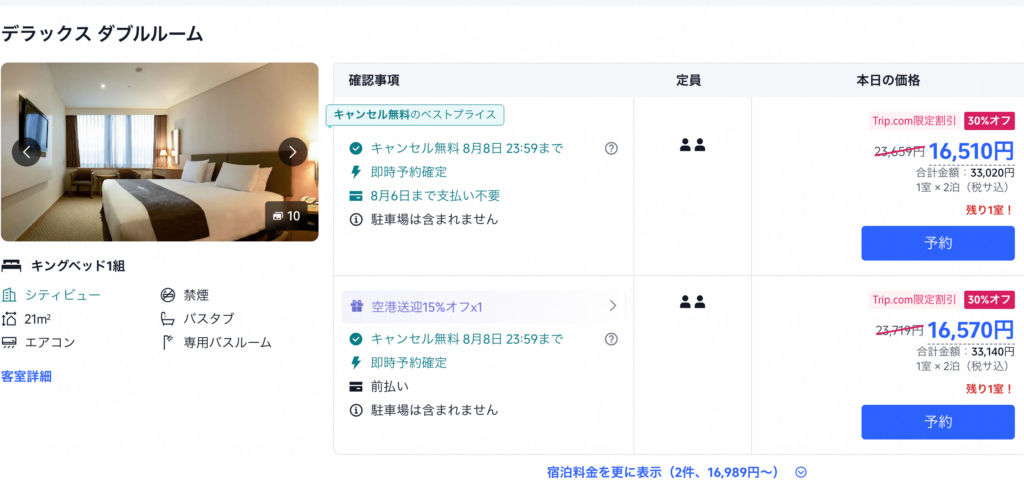The width and height of the screenshot is (1024, 481).
Task: Click total amount 合計金額:33,140円
Action: 965,352
